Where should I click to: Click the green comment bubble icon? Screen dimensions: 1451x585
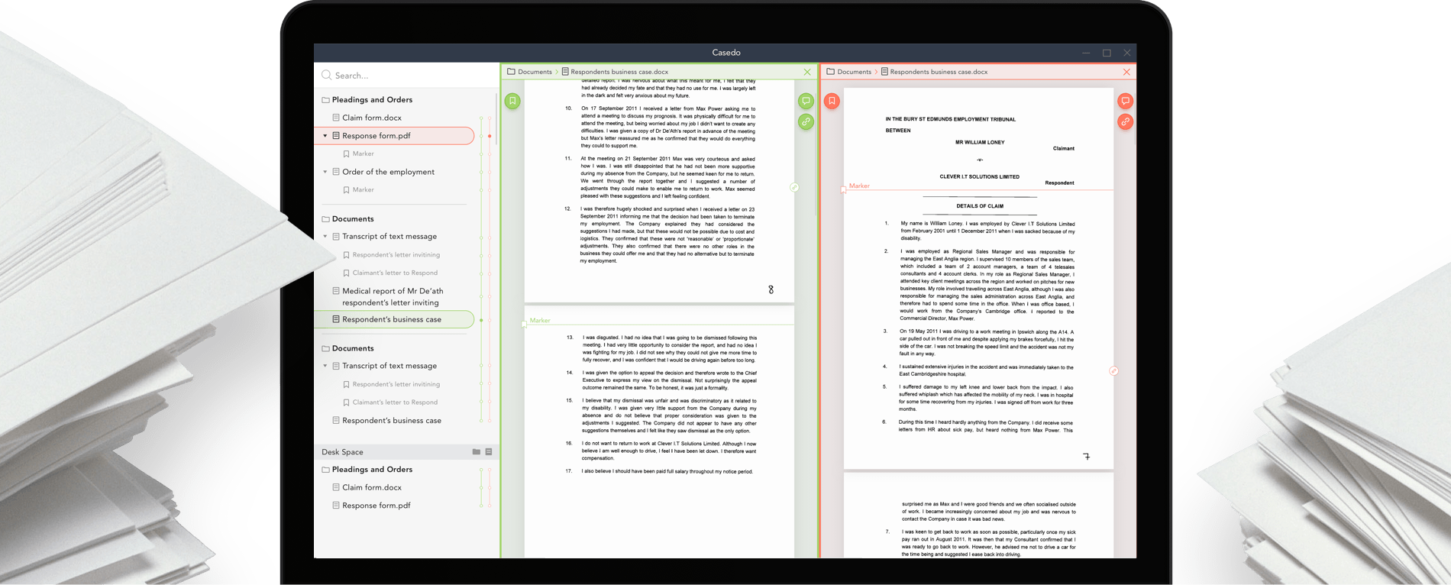point(805,101)
